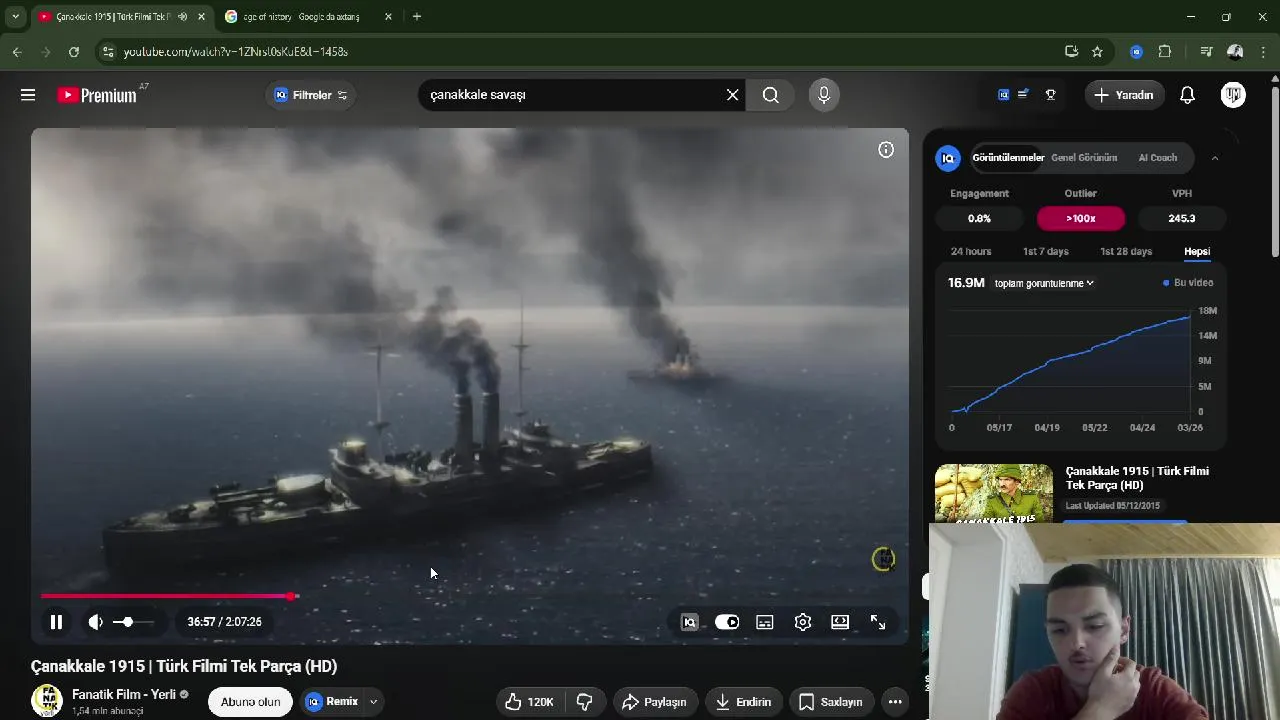Select the 1st 28 days range tab
Image resolution: width=1280 pixels, height=720 pixels.
1126,251
